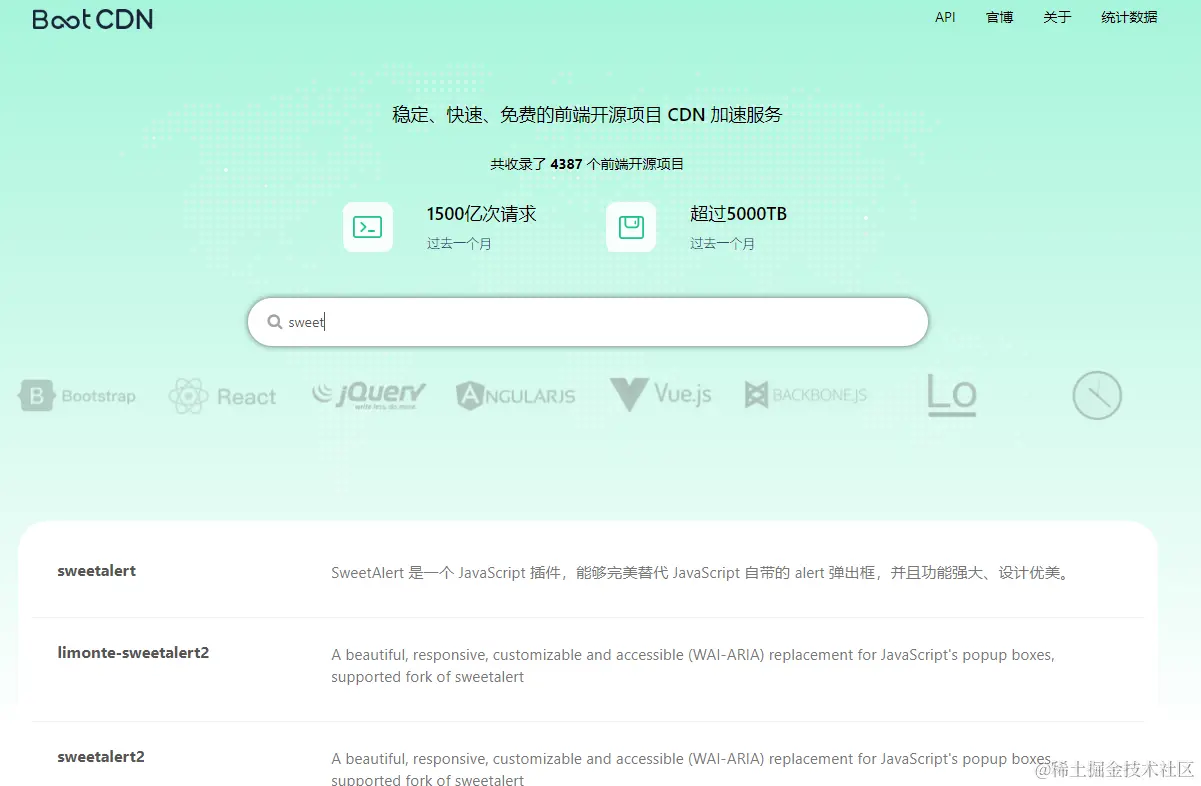Open the sweetalert2 library result
This screenshot has width=1201, height=786.
(101, 757)
